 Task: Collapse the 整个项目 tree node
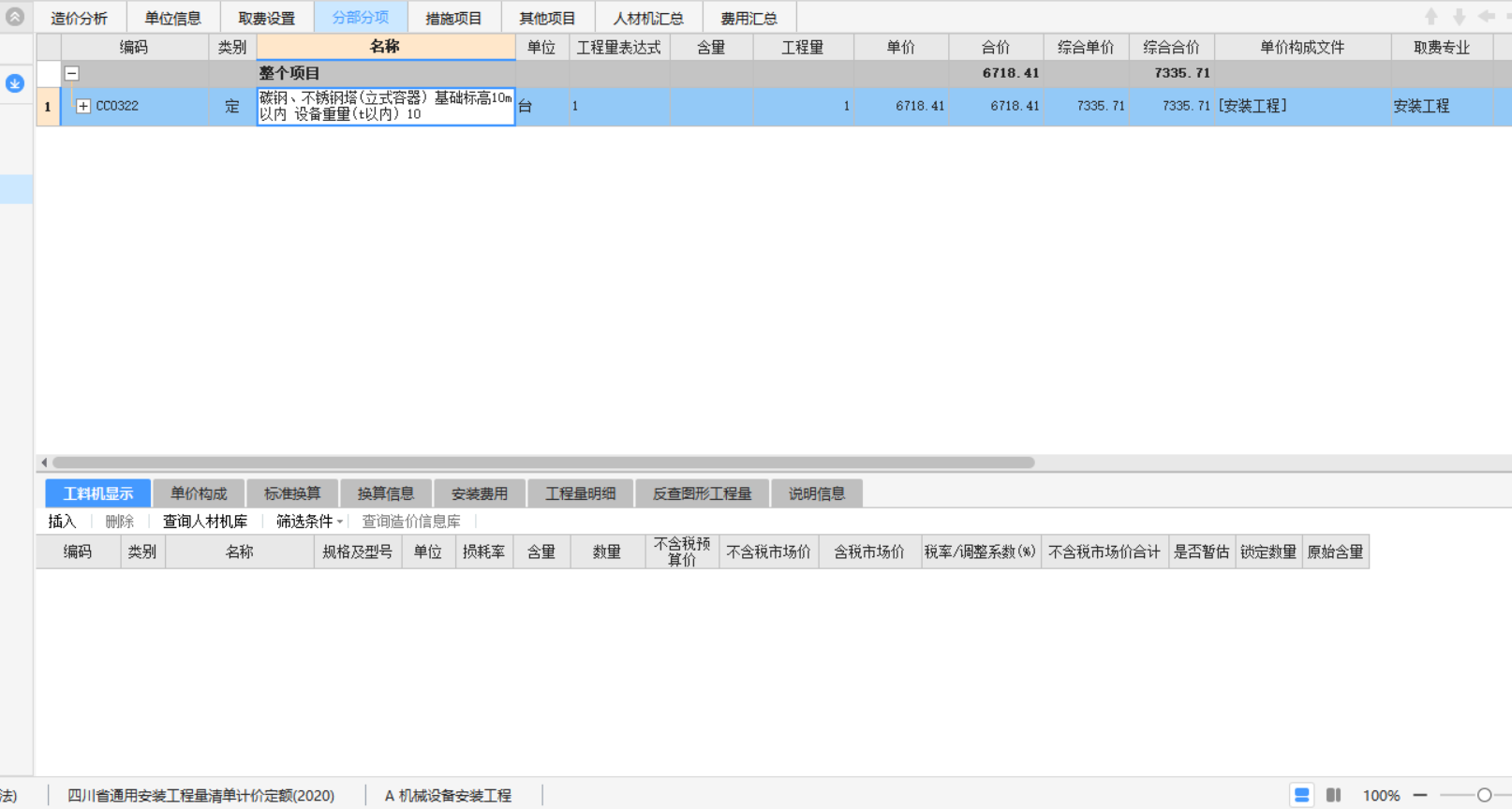72,73
